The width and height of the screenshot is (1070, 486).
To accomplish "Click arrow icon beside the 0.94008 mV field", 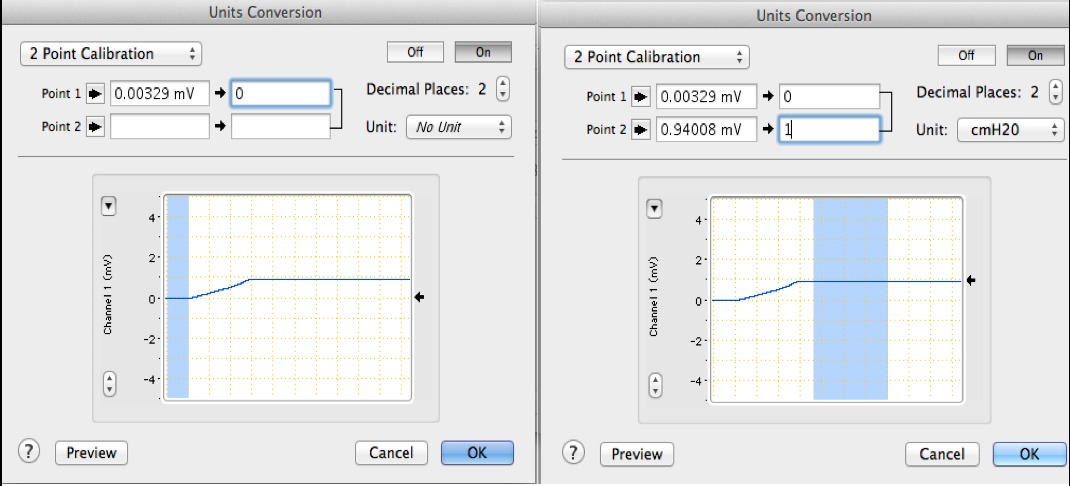I will click(640, 130).
